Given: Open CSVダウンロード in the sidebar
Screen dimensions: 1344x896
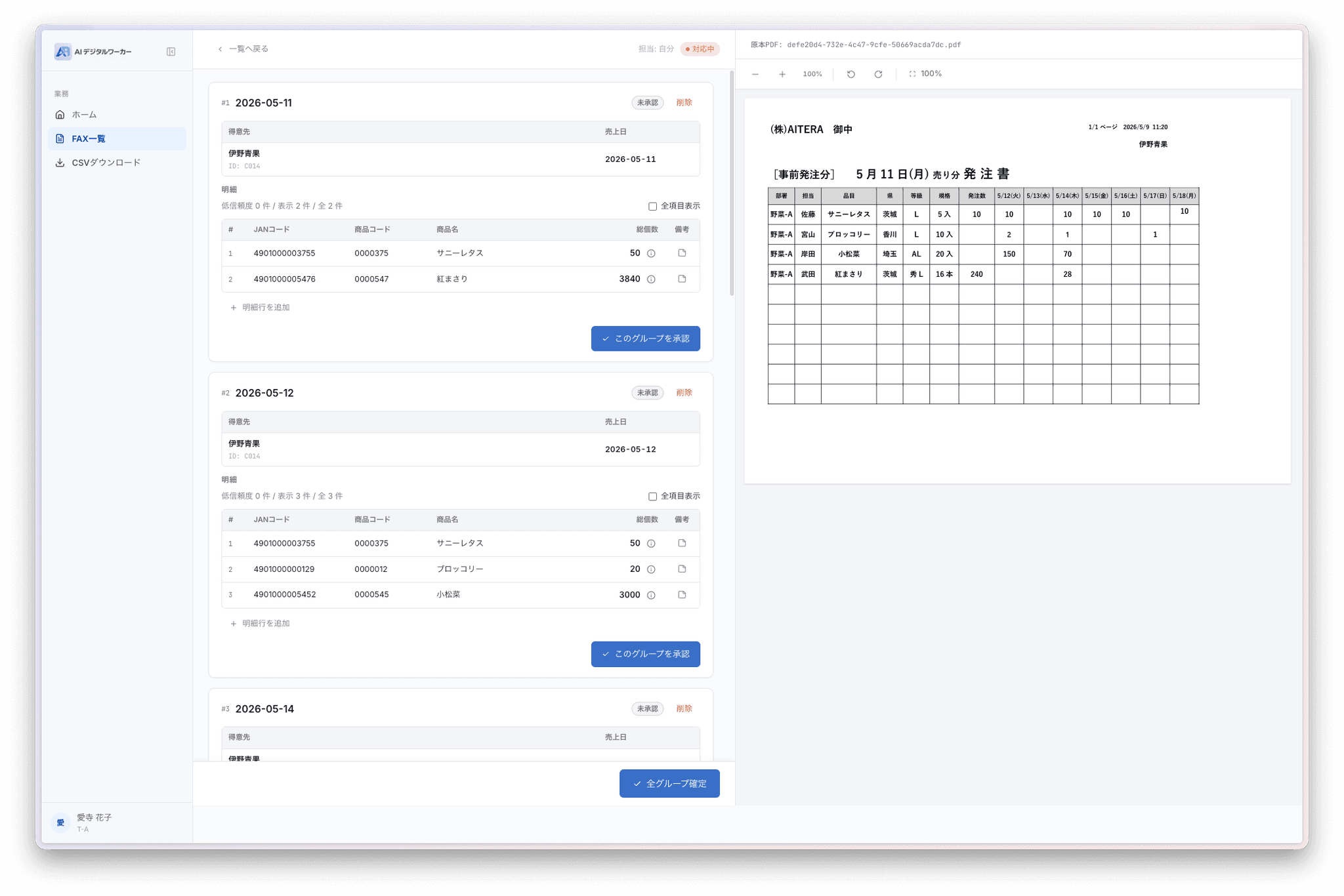Looking at the screenshot, I should point(117,163).
